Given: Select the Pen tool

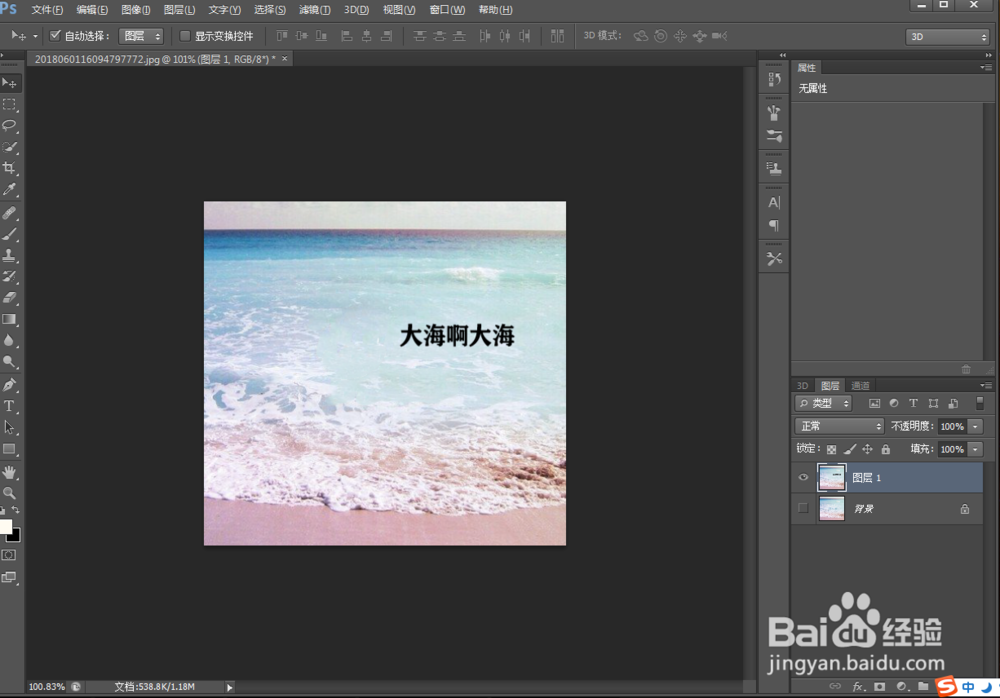Looking at the screenshot, I should tap(10, 385).
